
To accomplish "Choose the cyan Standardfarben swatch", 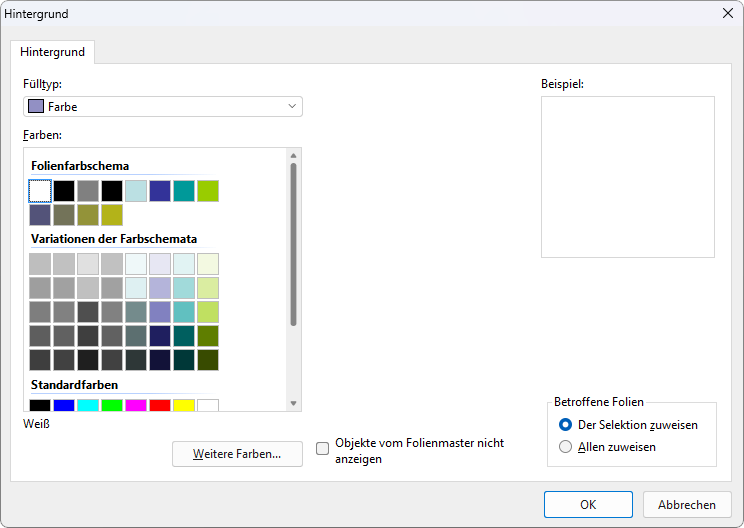I will tap(88, 405).
